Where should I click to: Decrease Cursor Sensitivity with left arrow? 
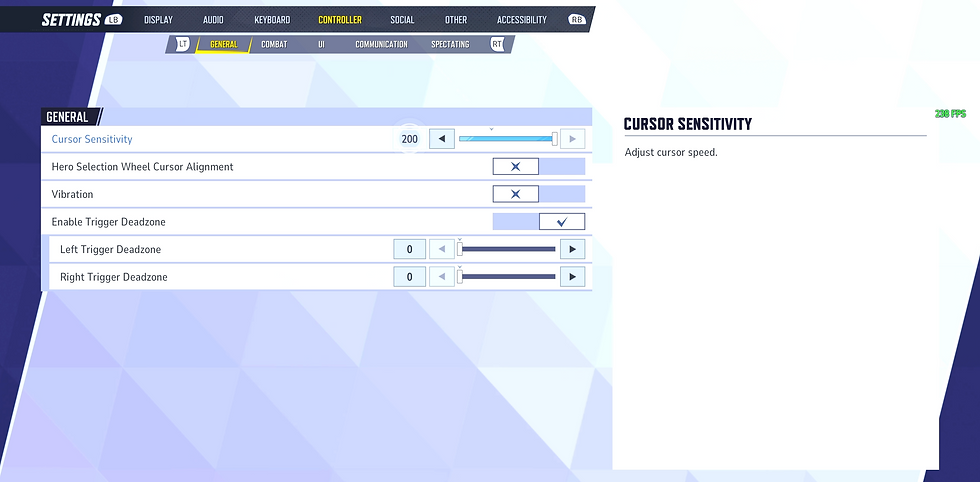point(442,139)
